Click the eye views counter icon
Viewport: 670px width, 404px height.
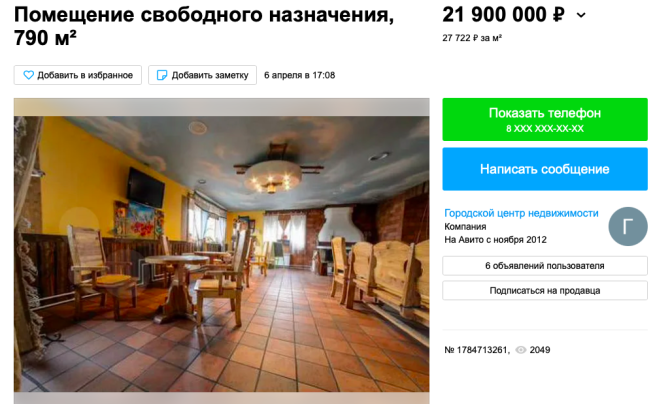[520, 350]
